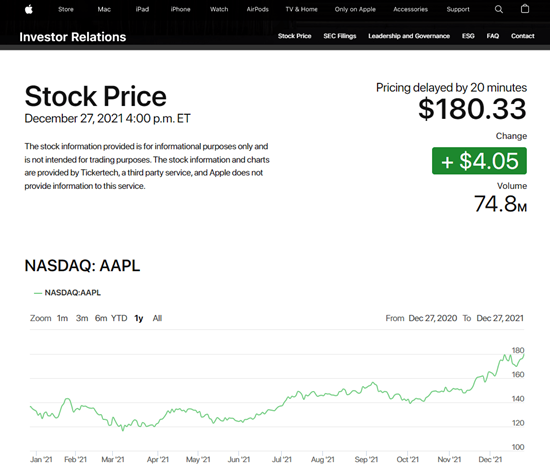Set chart zoom to 1m
Viewport: 550px width, 476px height.
pyautogui.click(x=62, y=318)
